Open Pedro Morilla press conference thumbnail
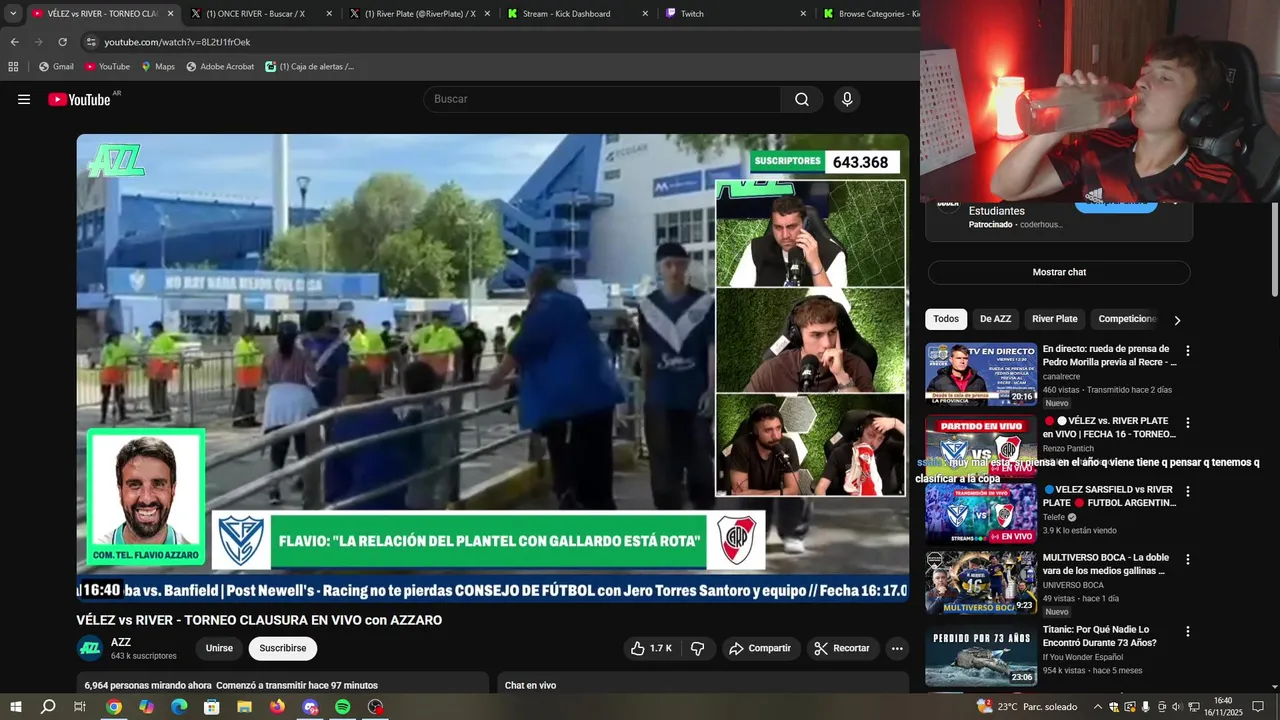1280x720 pixels. tap(981, 374)
